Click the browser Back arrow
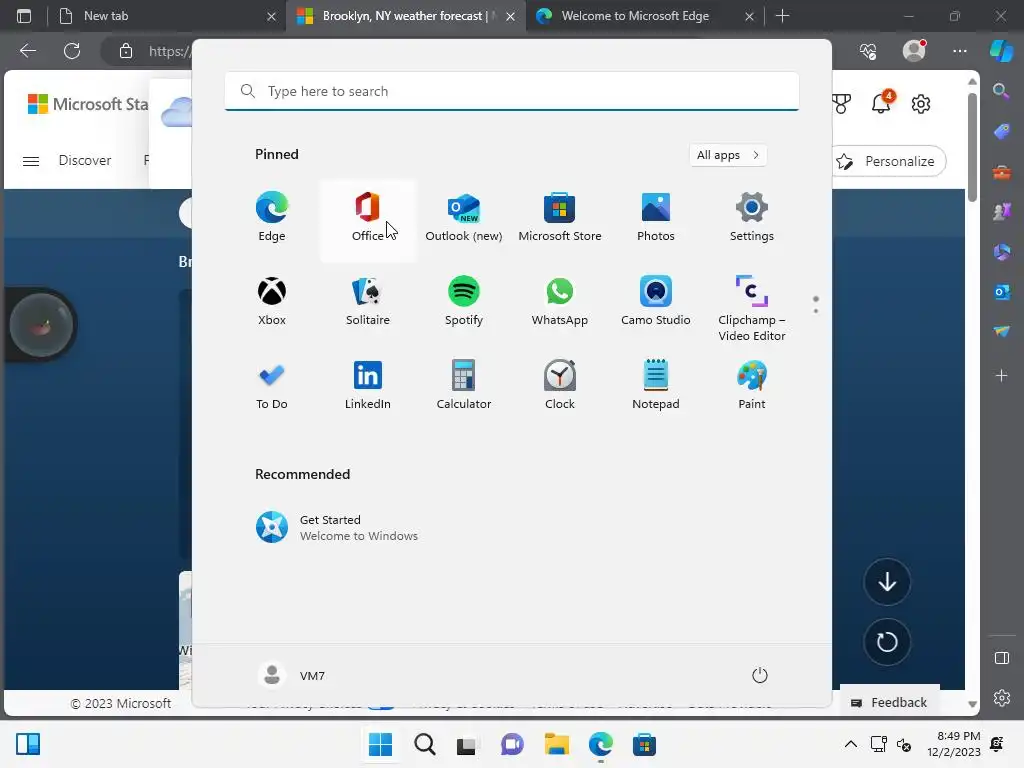The height and width of the screenshot is (768, 1024). 28,51
